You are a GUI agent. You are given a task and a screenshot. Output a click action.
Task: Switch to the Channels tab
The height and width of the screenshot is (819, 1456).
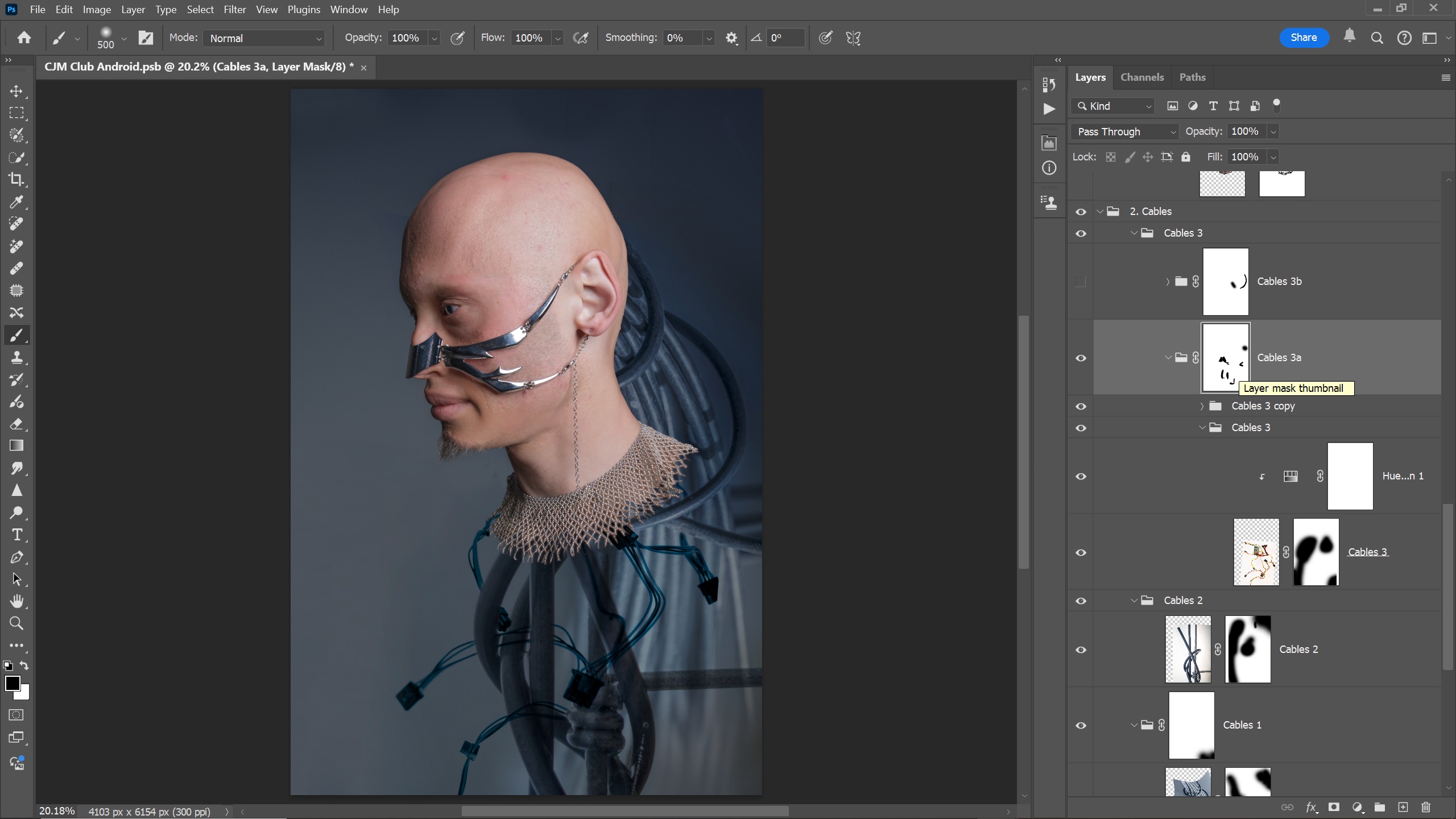click(1141, 77)
